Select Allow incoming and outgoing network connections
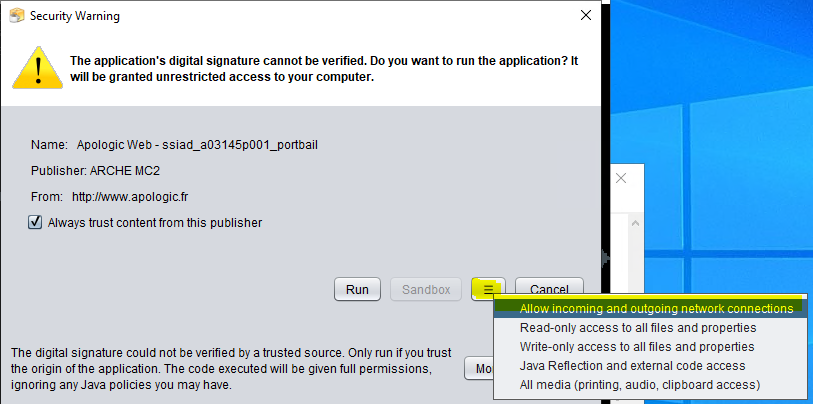 click(x=656, y=309)
